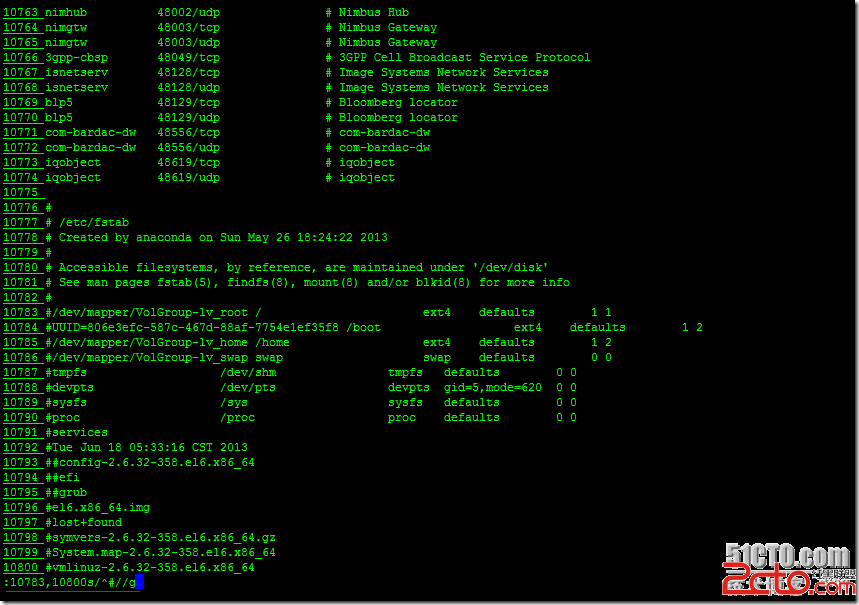Click "#Tue Jun 18 05:33:16 CST 2013" line
The image size is (859, 605).
click(x=146, y=447)
